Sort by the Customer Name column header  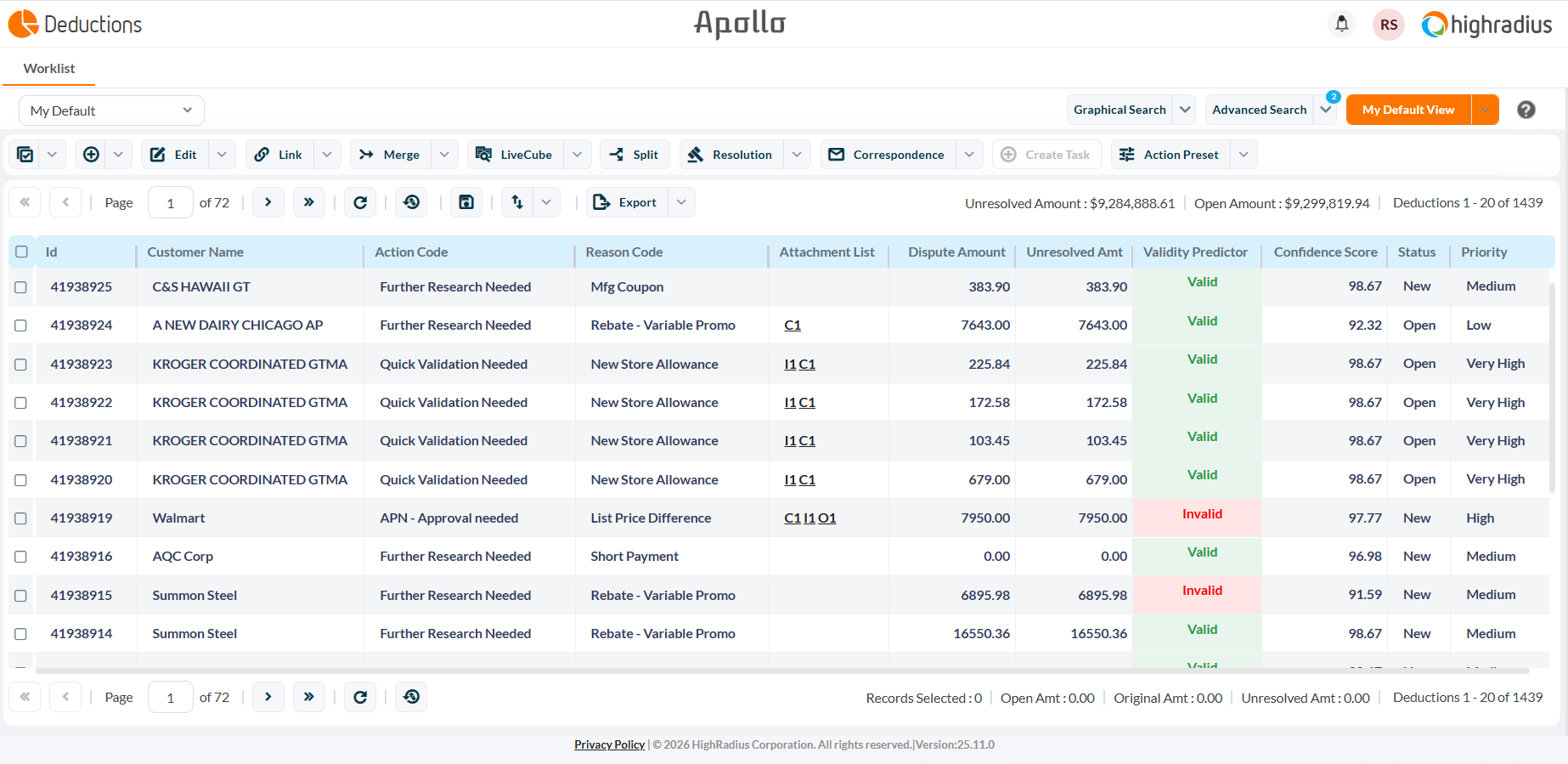pos(195,252)
